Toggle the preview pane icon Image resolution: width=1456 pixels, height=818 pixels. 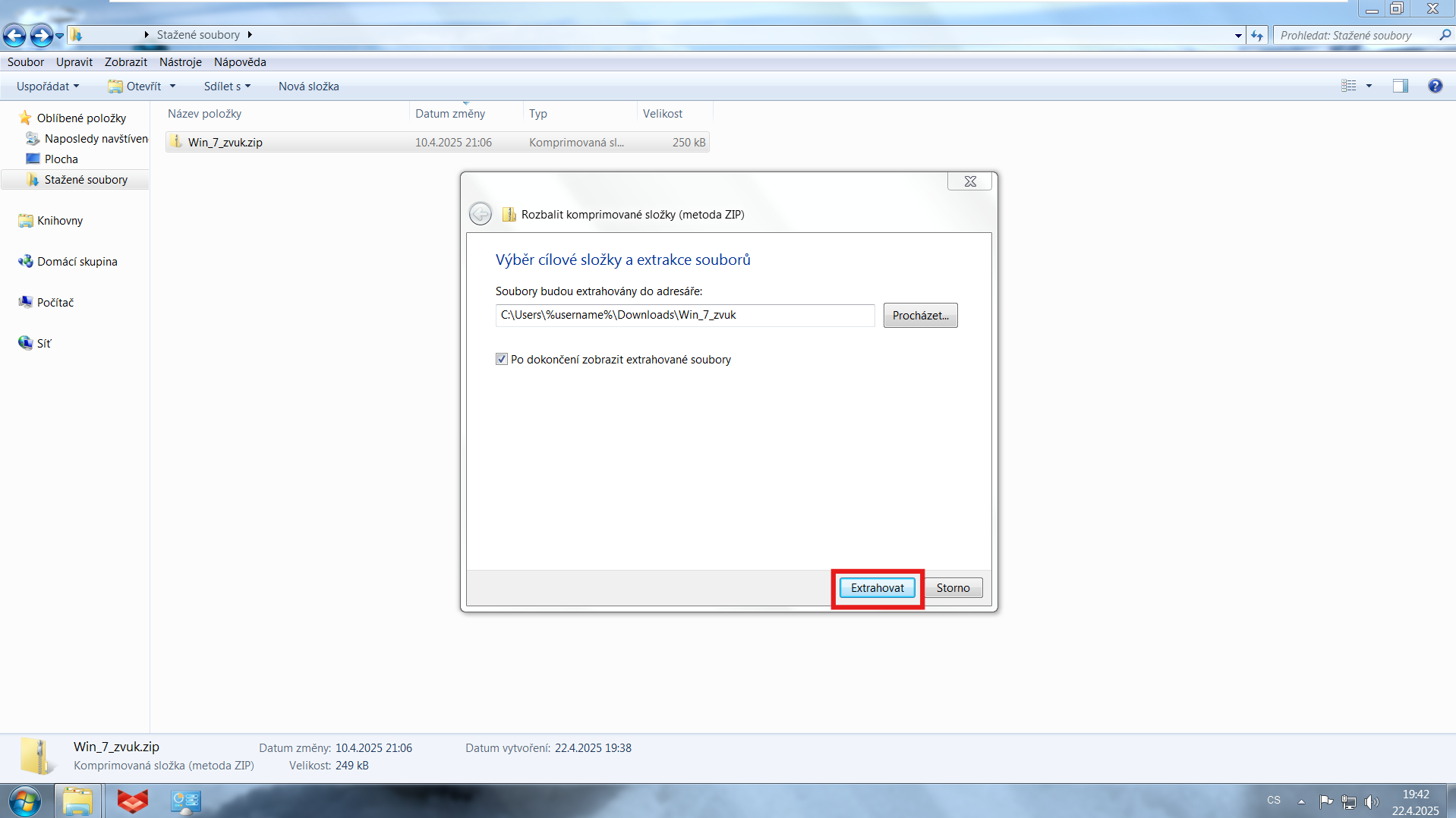1400,86
